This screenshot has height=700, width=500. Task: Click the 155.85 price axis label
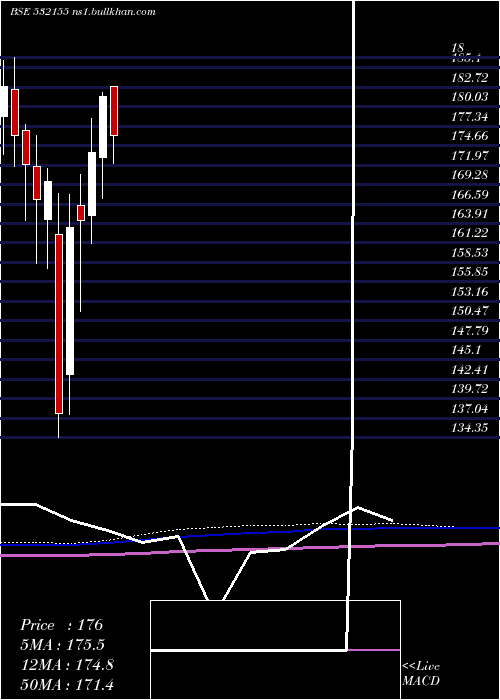tap(469, 272)
